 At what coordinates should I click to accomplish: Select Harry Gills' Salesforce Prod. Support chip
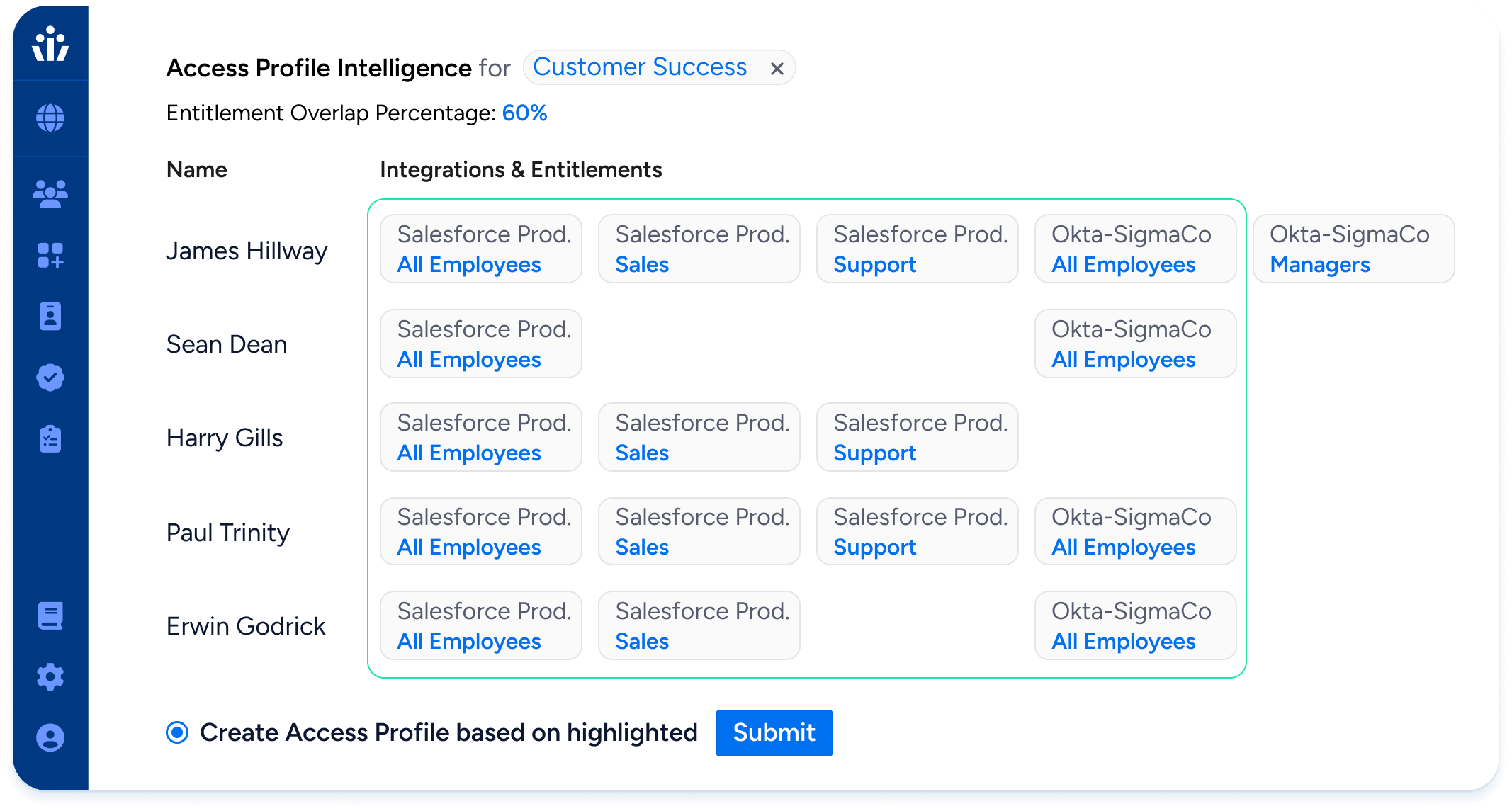click(917, 438)
